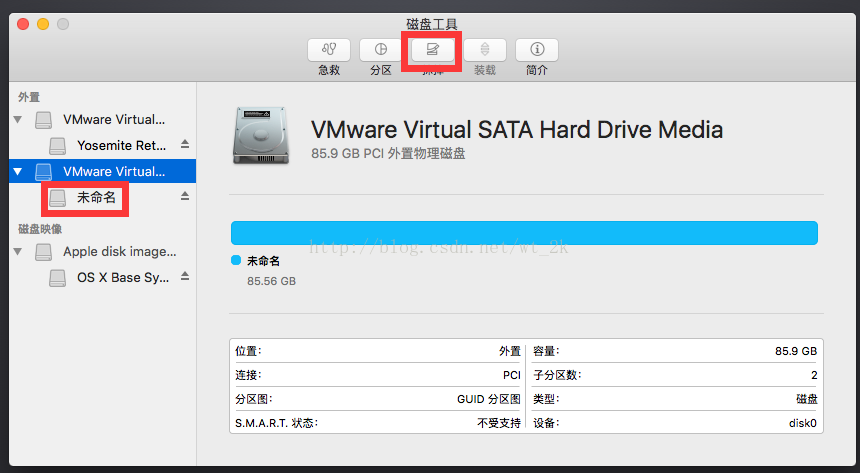Select the 未命名 volume in sidebar
This screenshot has width=860, height=473.
(x=97, y=198)
